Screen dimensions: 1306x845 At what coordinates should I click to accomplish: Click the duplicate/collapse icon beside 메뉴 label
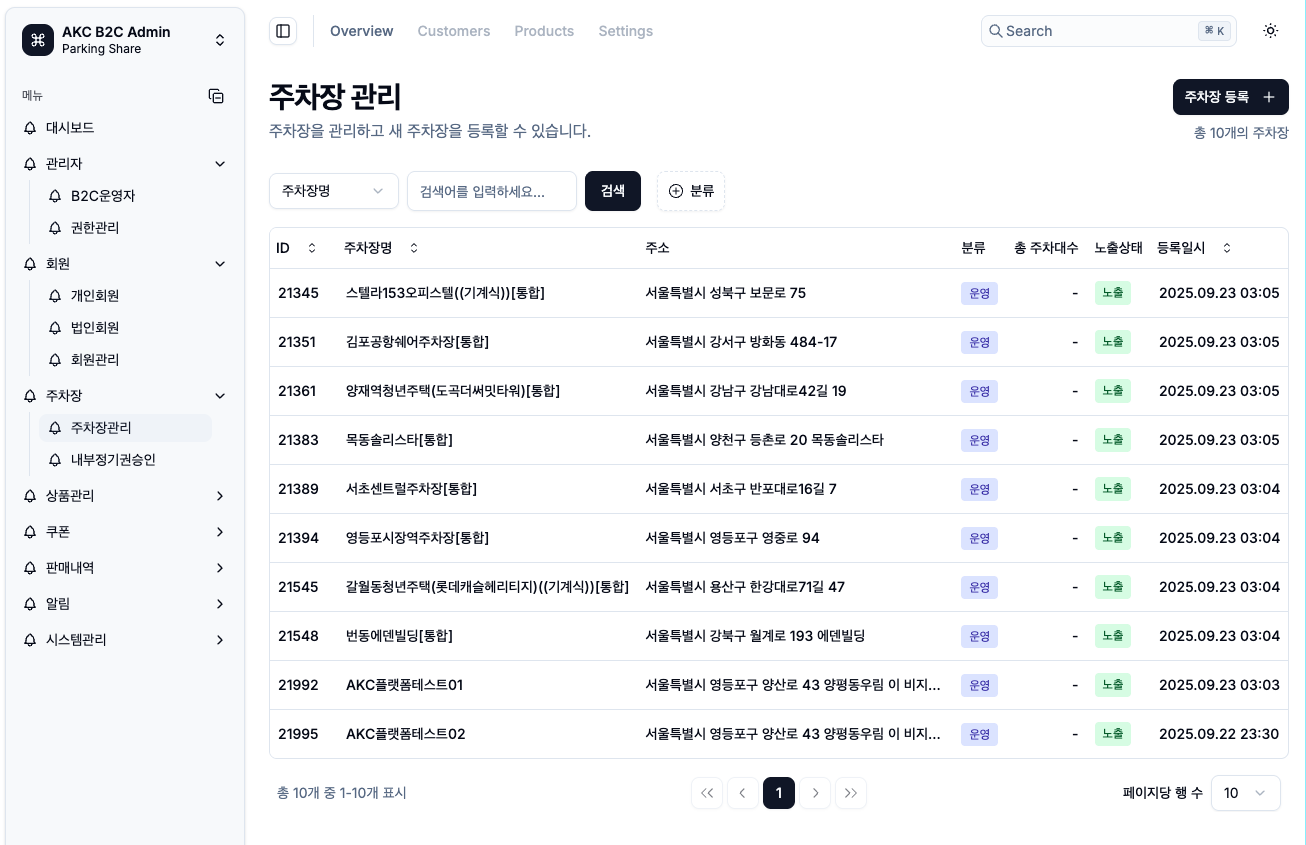point(216,96)
